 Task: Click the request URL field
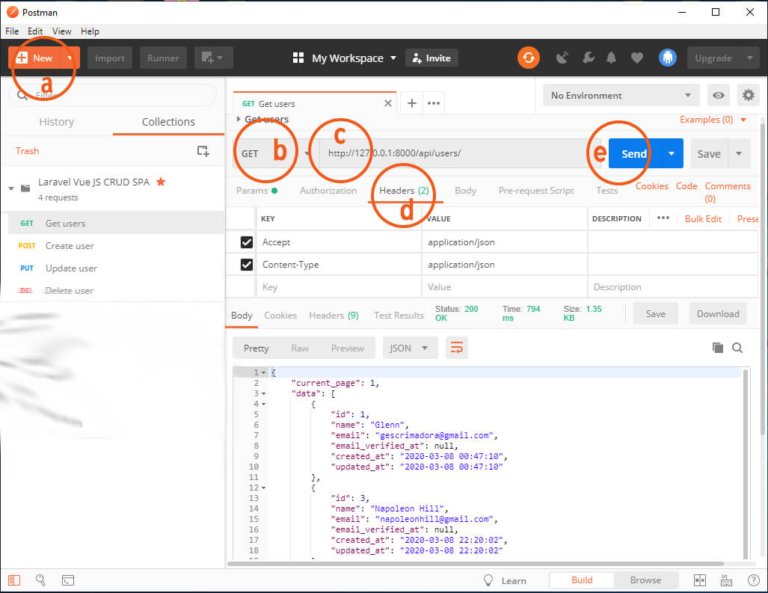click(454, 153)
